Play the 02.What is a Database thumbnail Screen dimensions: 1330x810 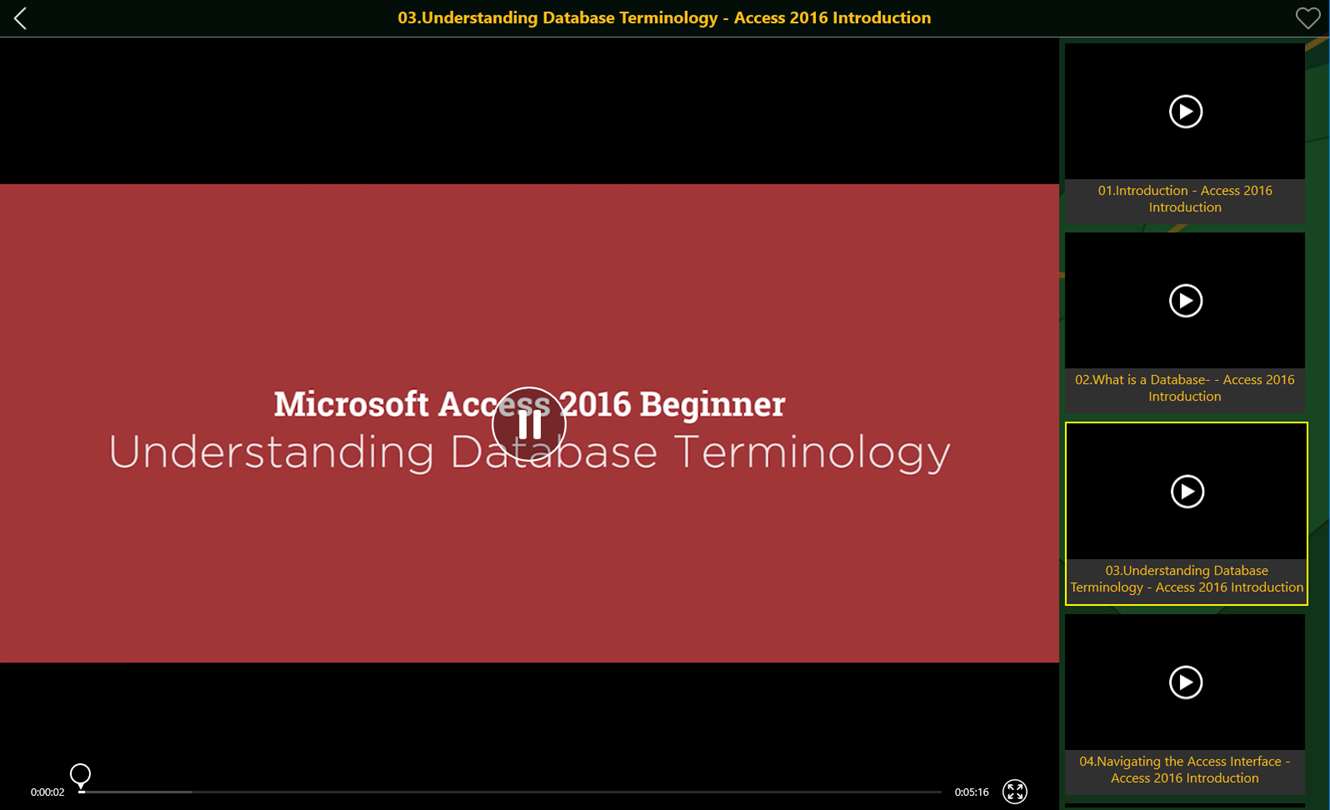[x=1185, y=300]
